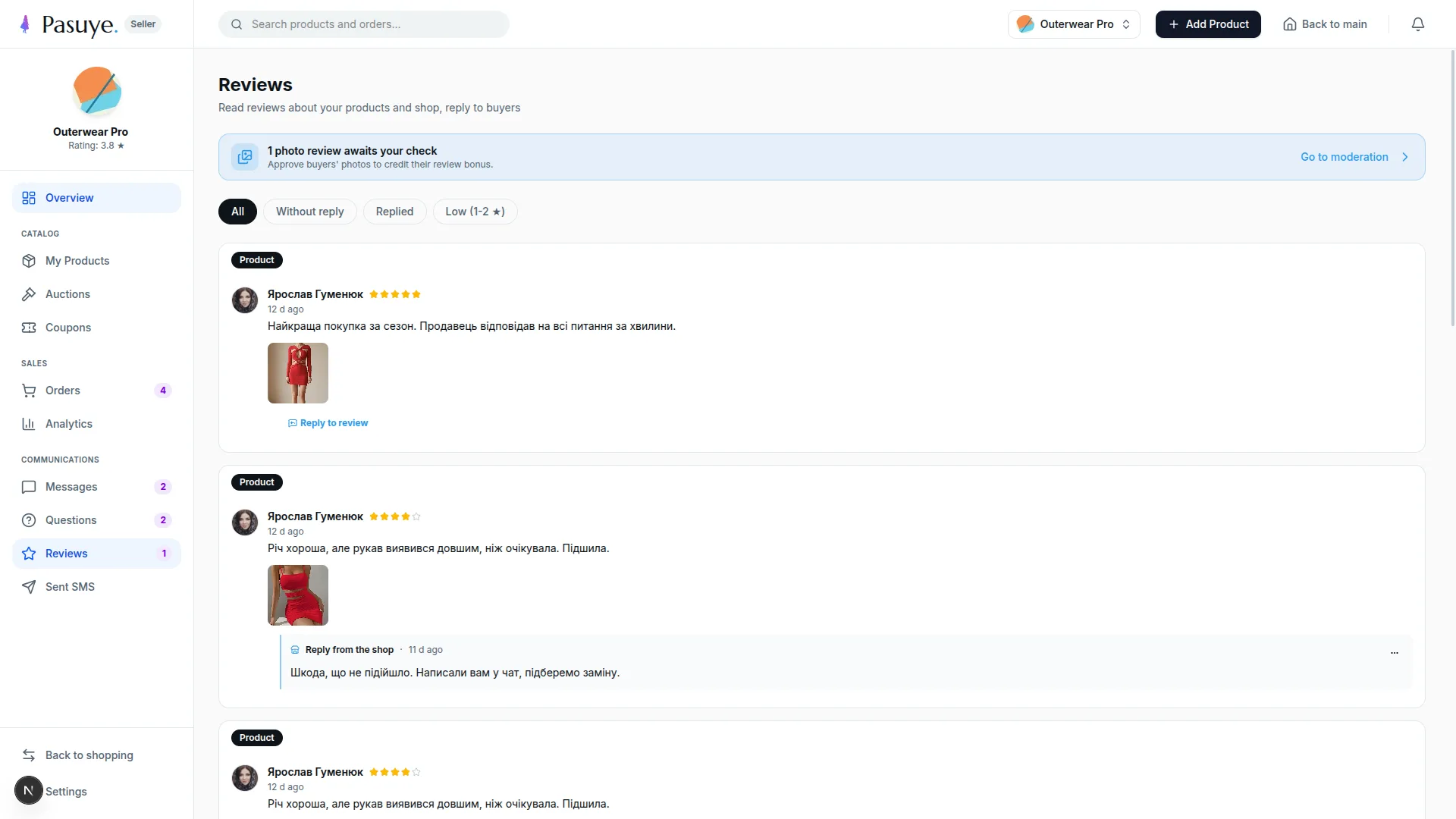Image resolution: width=1456 pixels, height=819 pixels.
Task: Open the My Products box icon
Action: click(29, 261)
